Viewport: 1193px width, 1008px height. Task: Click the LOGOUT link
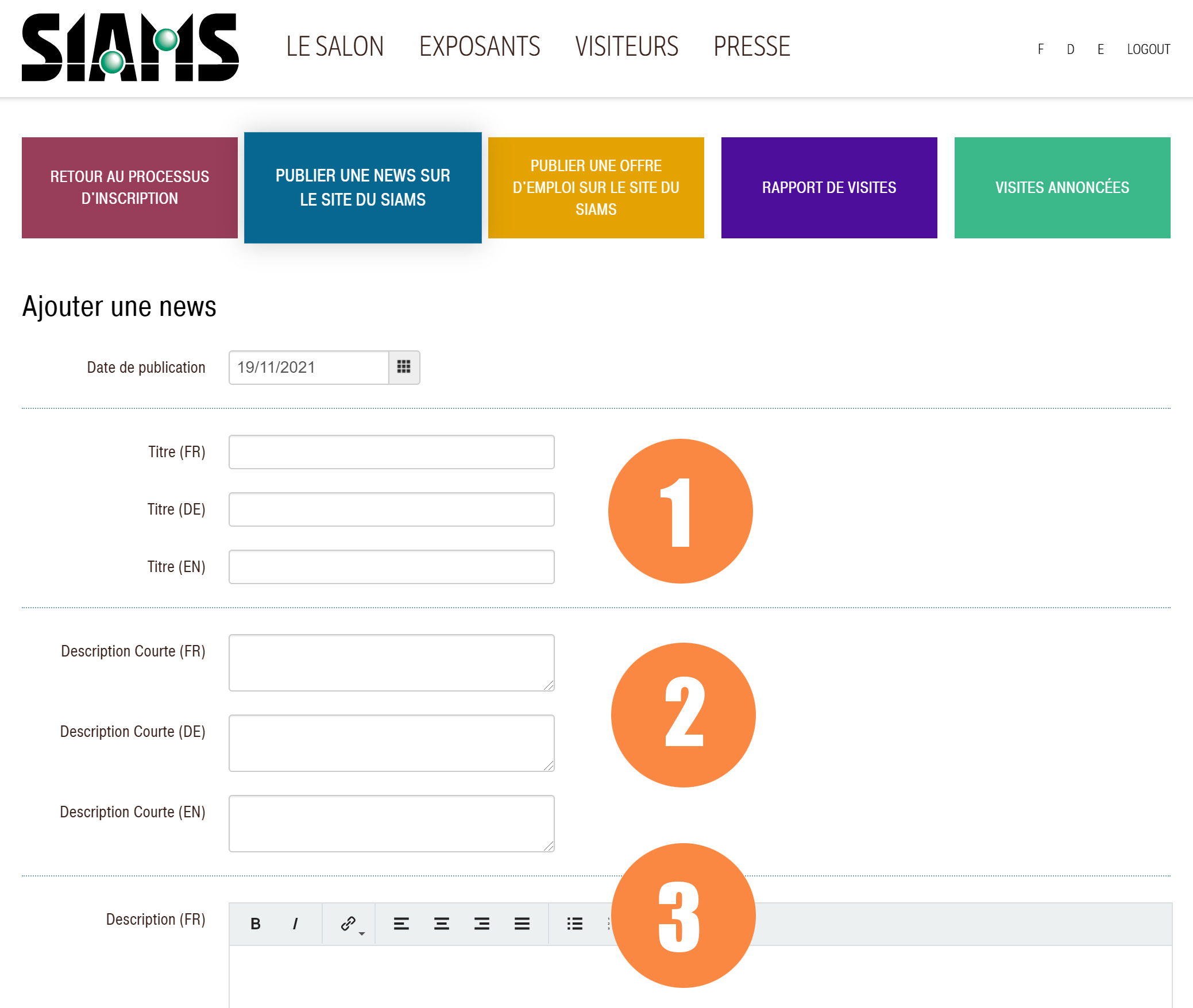(x=1148, y=49)
